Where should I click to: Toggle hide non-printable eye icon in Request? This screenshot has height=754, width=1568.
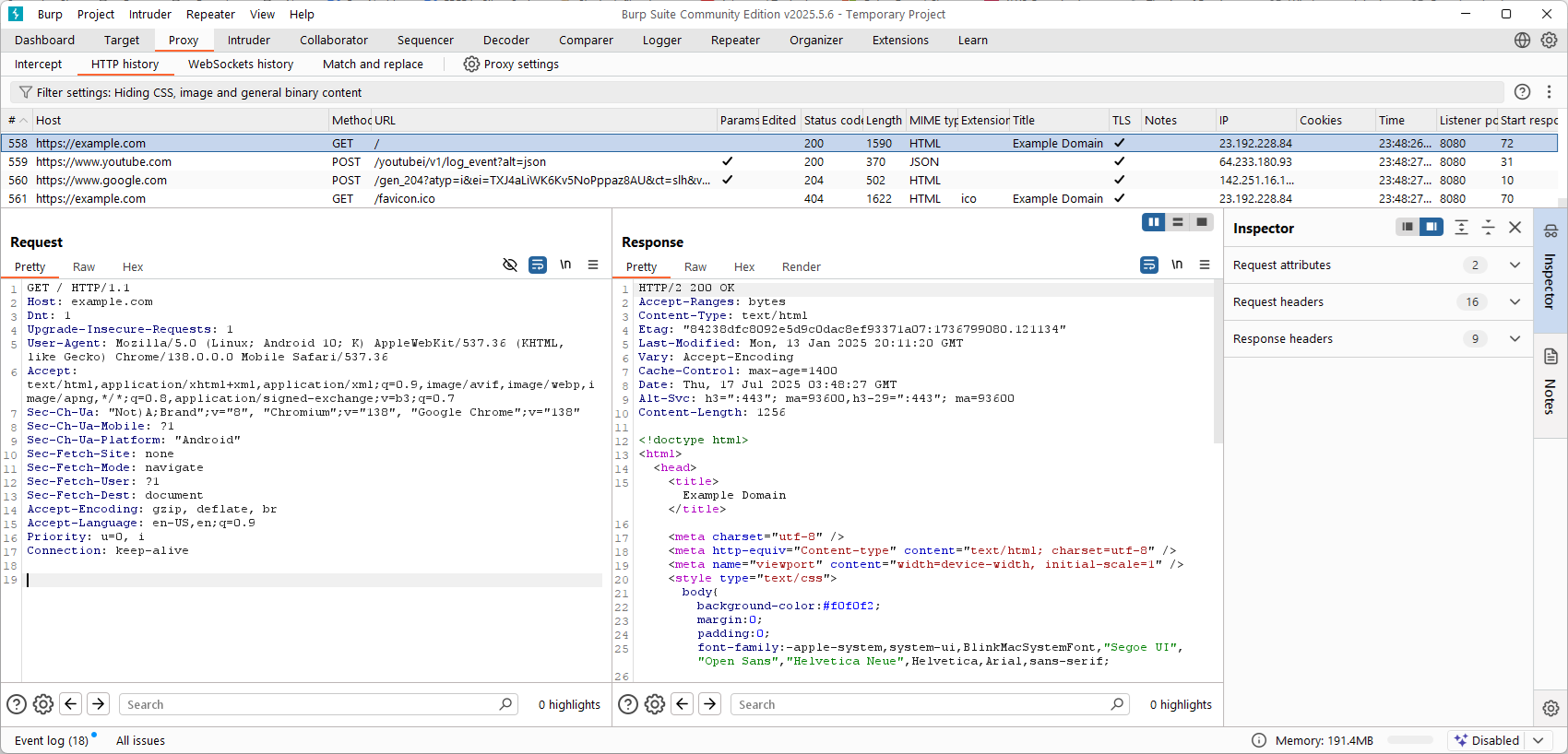510,265
